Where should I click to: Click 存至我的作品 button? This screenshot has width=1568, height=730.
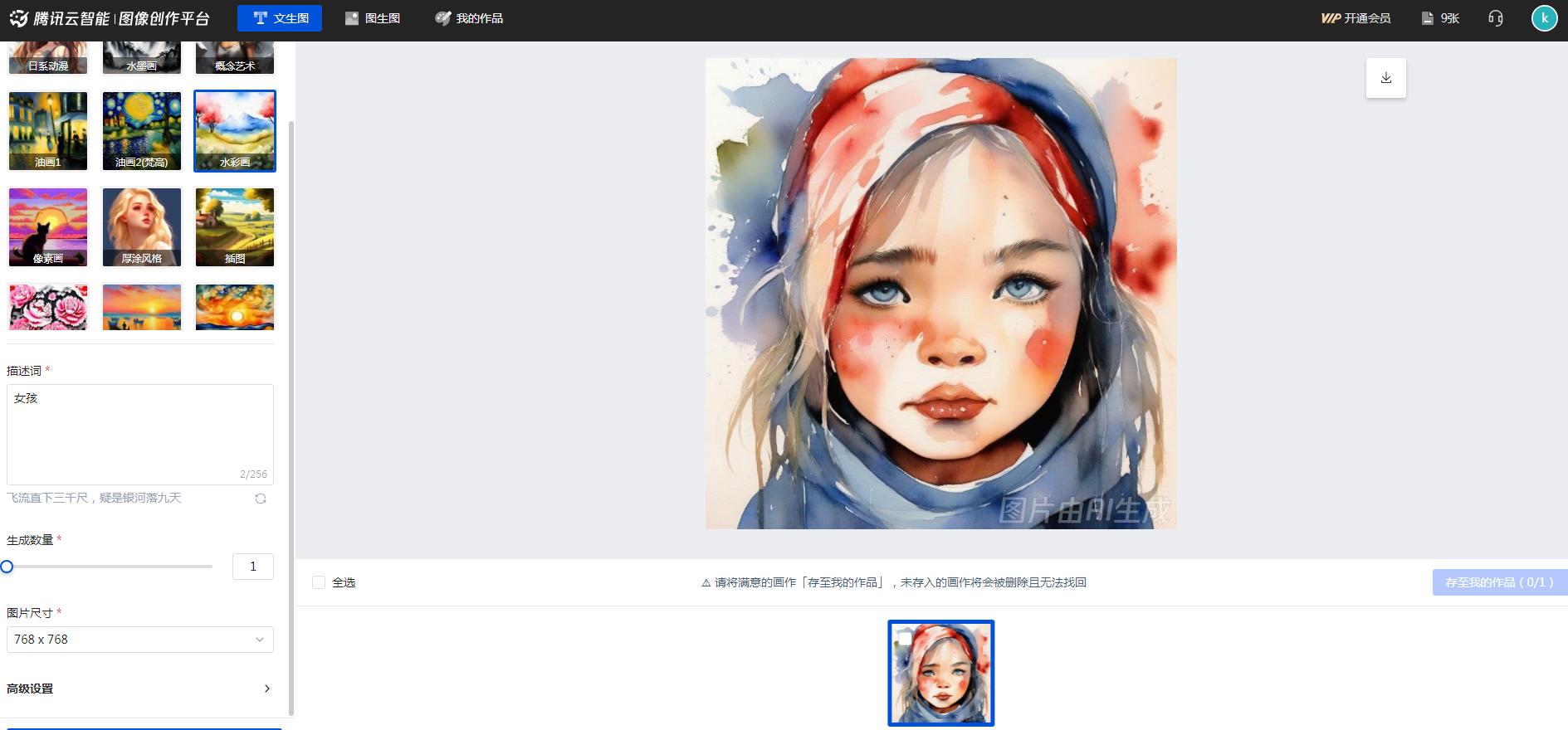click(x=1499, y=582)
